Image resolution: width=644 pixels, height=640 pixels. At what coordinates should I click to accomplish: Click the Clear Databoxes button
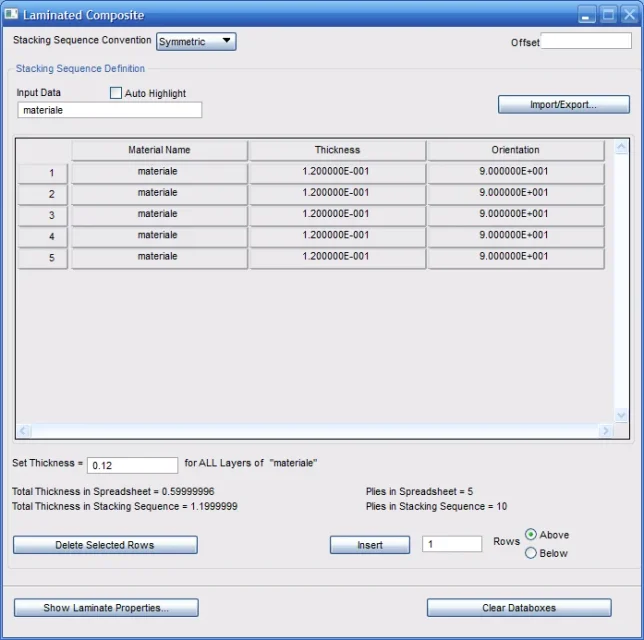coord(518,608)
